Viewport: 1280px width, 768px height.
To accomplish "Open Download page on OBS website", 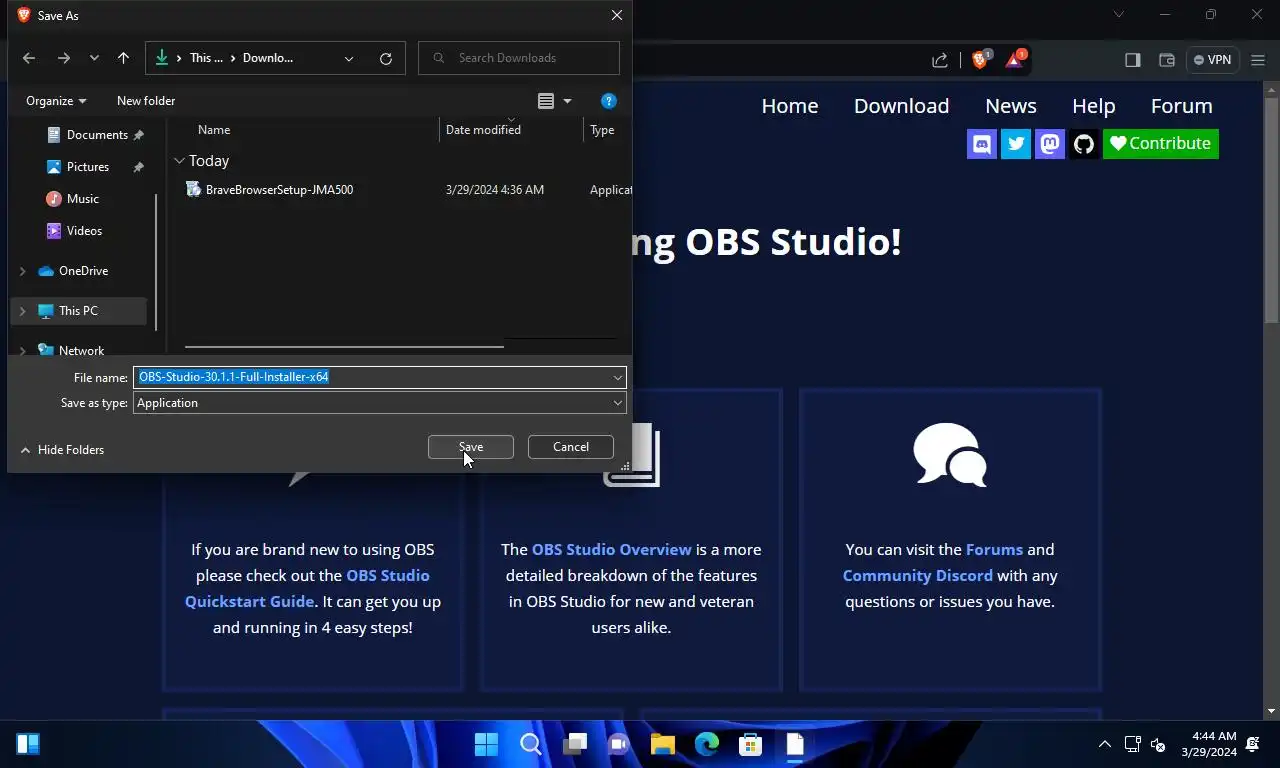I will point(902,106).
